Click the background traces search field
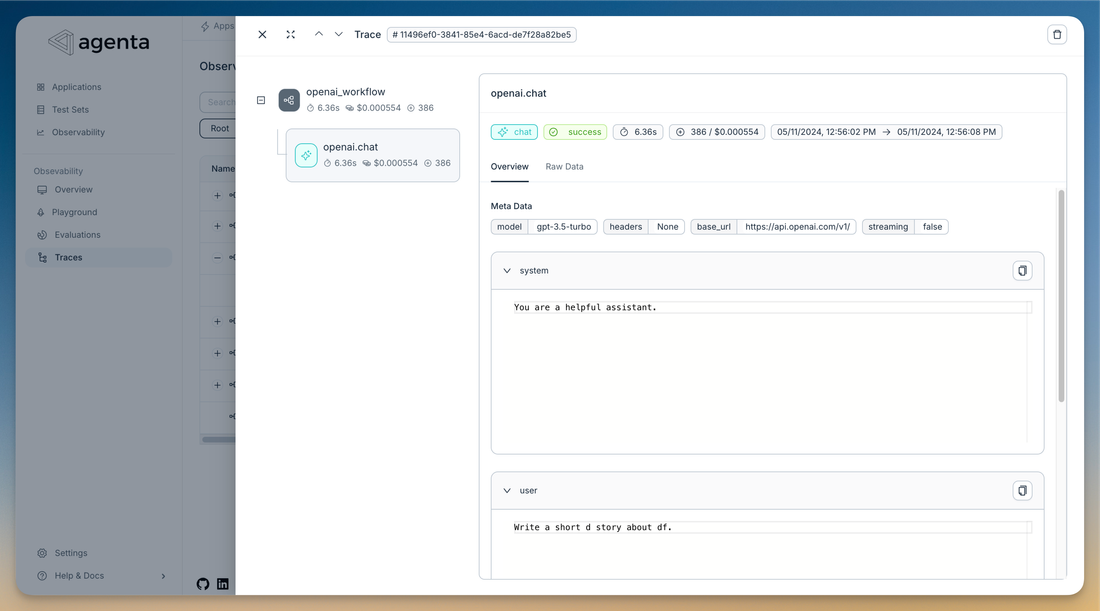 [218, 102]
